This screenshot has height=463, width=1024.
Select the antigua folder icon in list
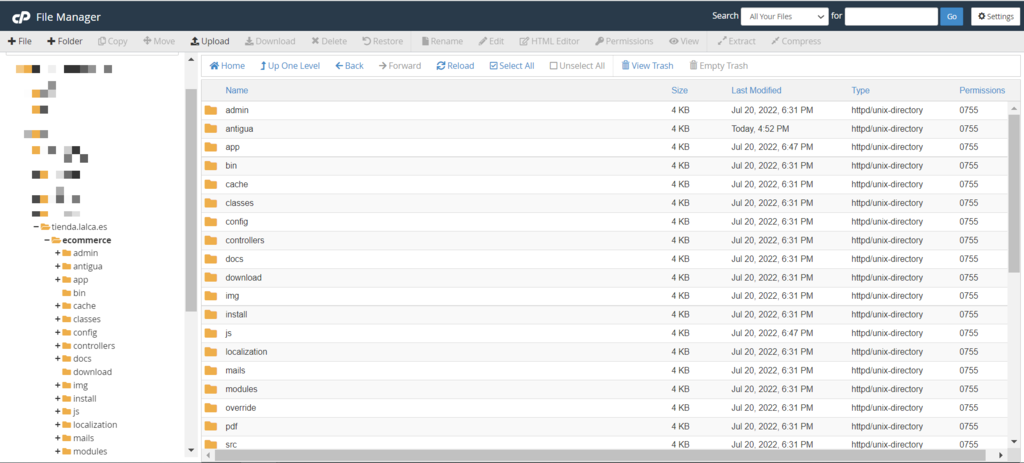point(210,129)
